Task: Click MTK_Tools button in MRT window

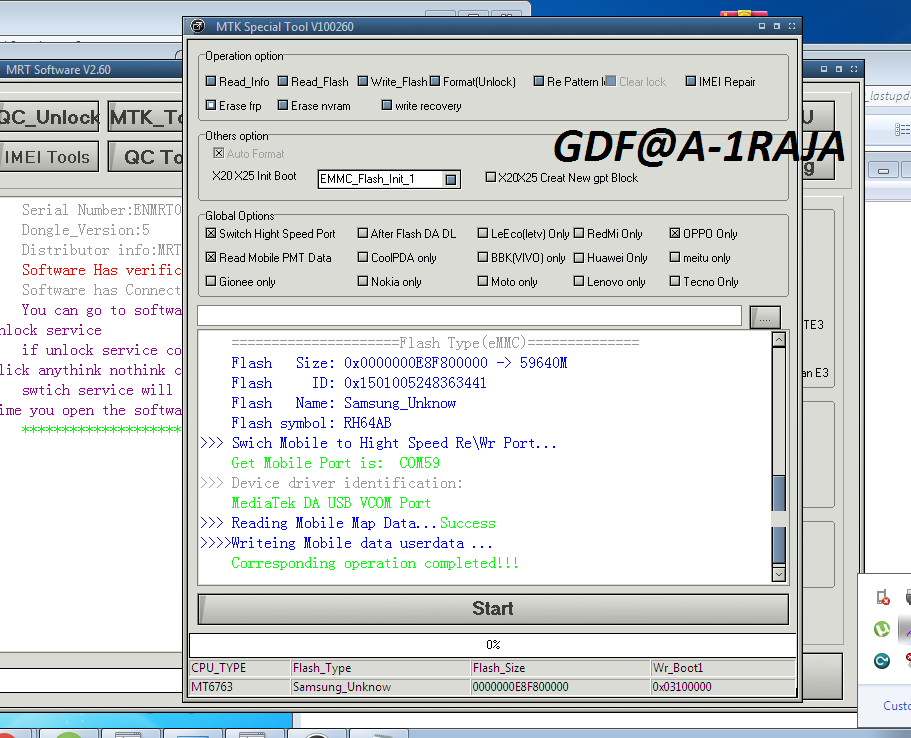Action: (146, 117)
